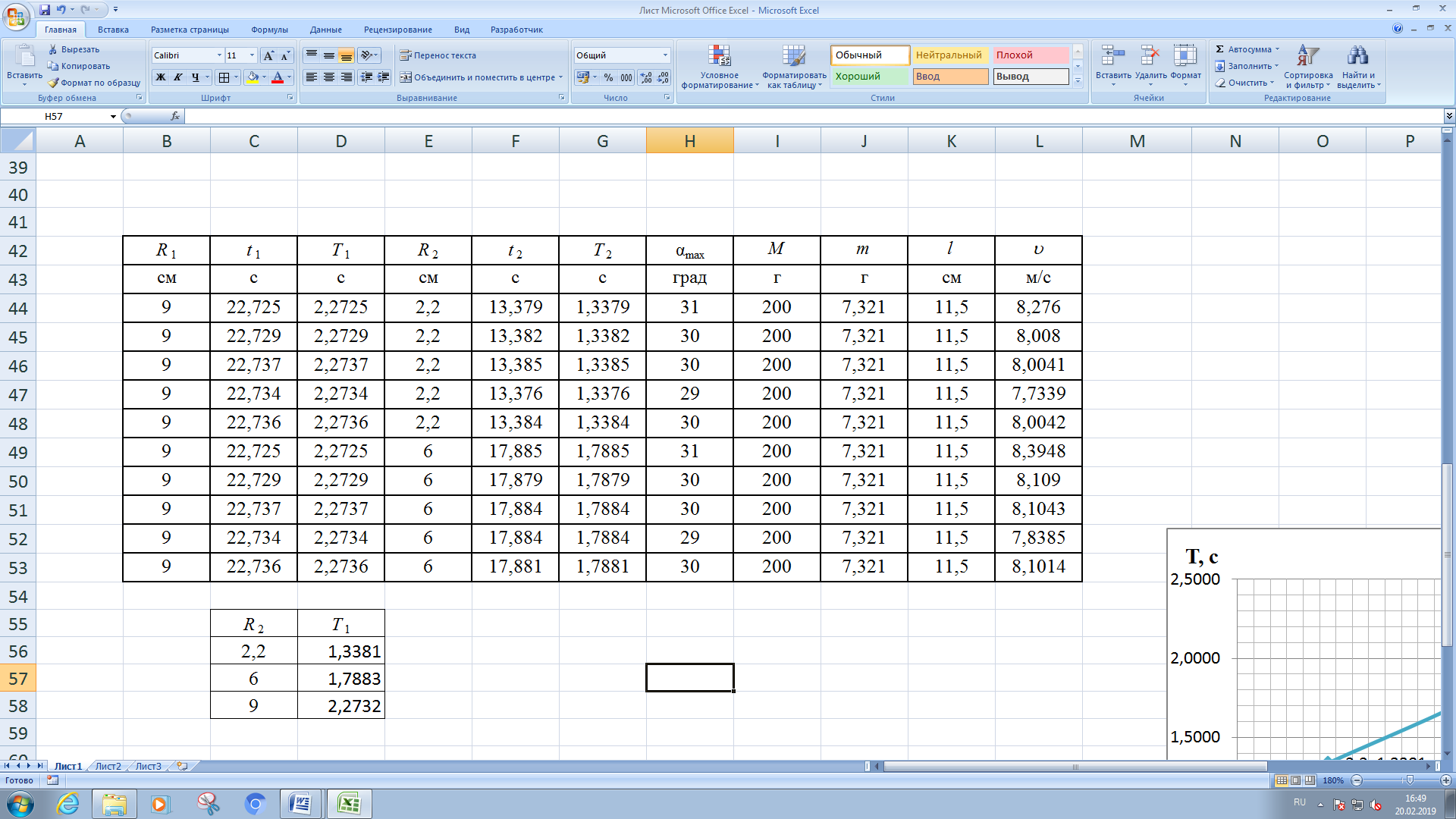Open the Лист2 sheet tab
The height and width of the screenshot is (819, 1456).
(x=108, y=766)
